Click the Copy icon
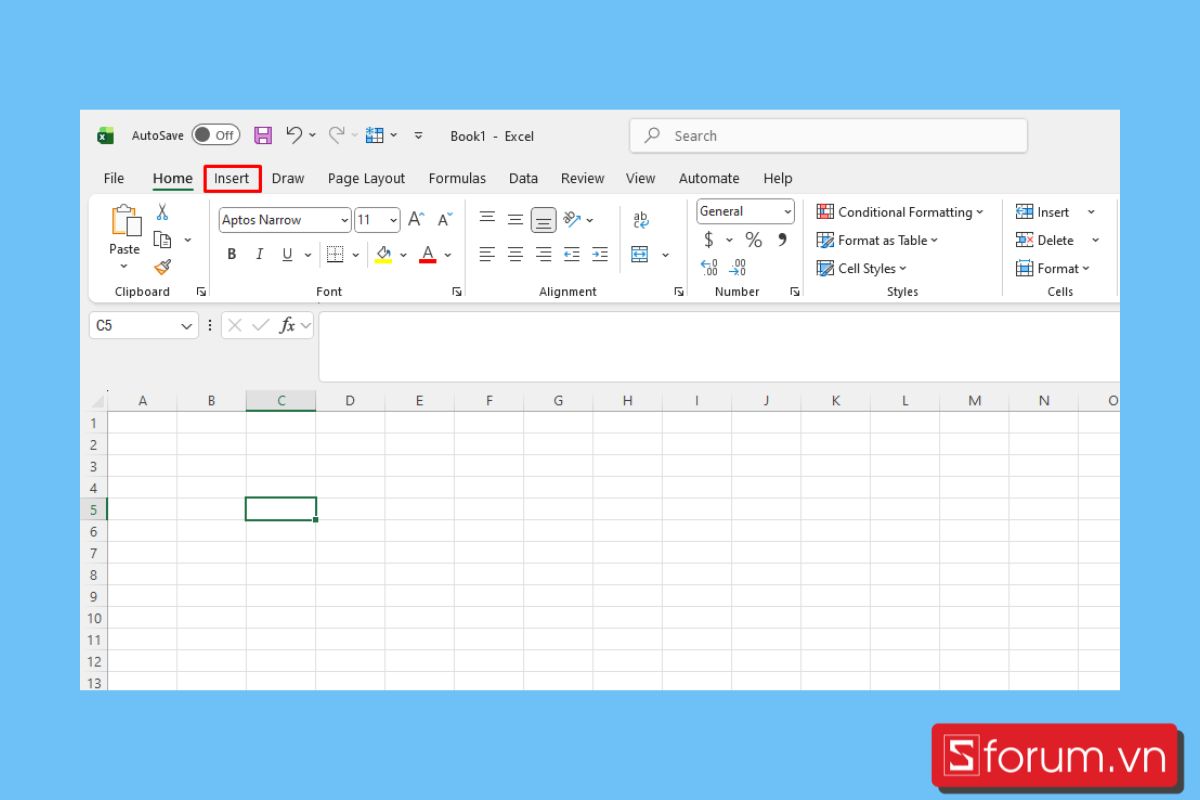1200x800 pixels. [x=162, y=240]
